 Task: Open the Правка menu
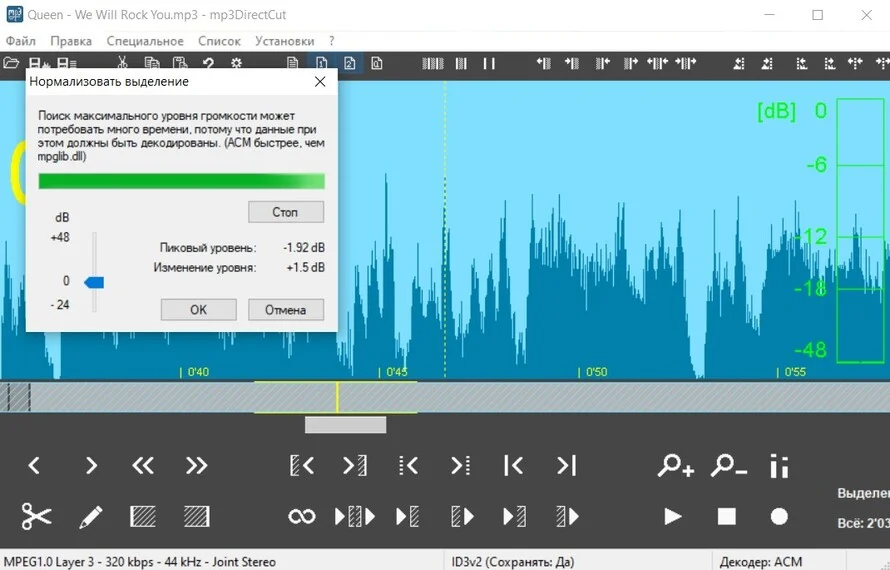pyautogui.click(x=71, y=41)
